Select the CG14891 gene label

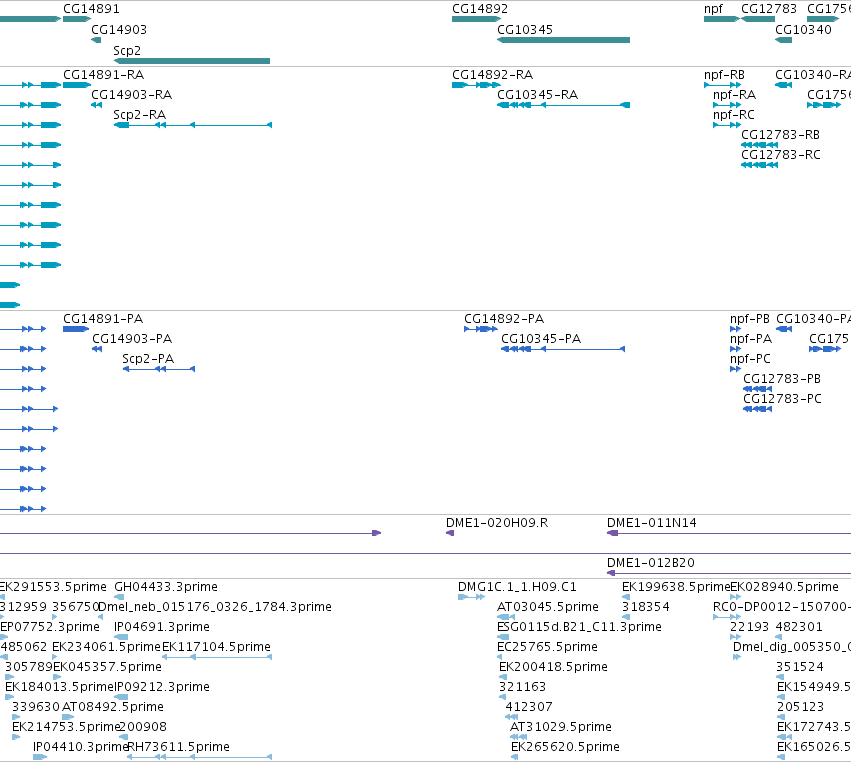pyautogui.click(x=91, y=9)
